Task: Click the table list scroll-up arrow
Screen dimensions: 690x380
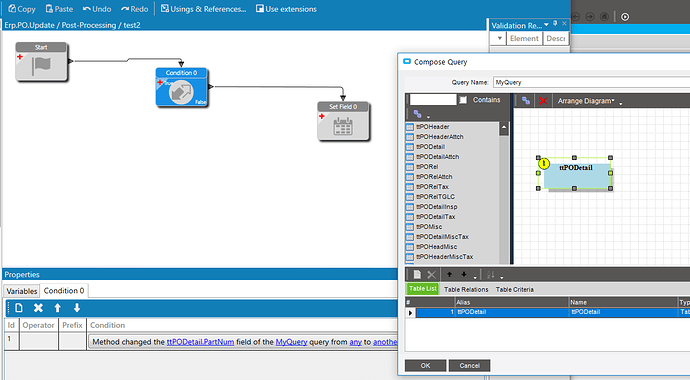Action: pyautogui.click(x=504, y=128)
